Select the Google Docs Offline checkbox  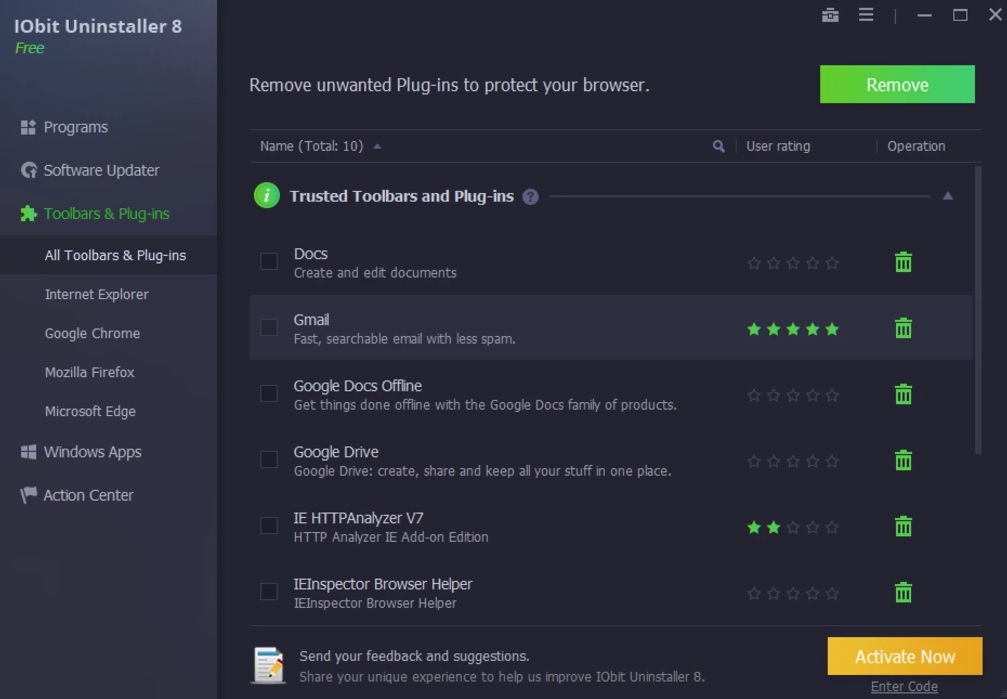(x=268, y=393)
